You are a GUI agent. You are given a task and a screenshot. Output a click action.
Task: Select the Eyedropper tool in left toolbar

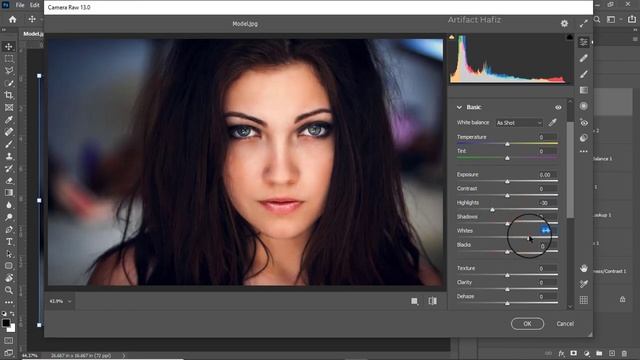point(9,120)
